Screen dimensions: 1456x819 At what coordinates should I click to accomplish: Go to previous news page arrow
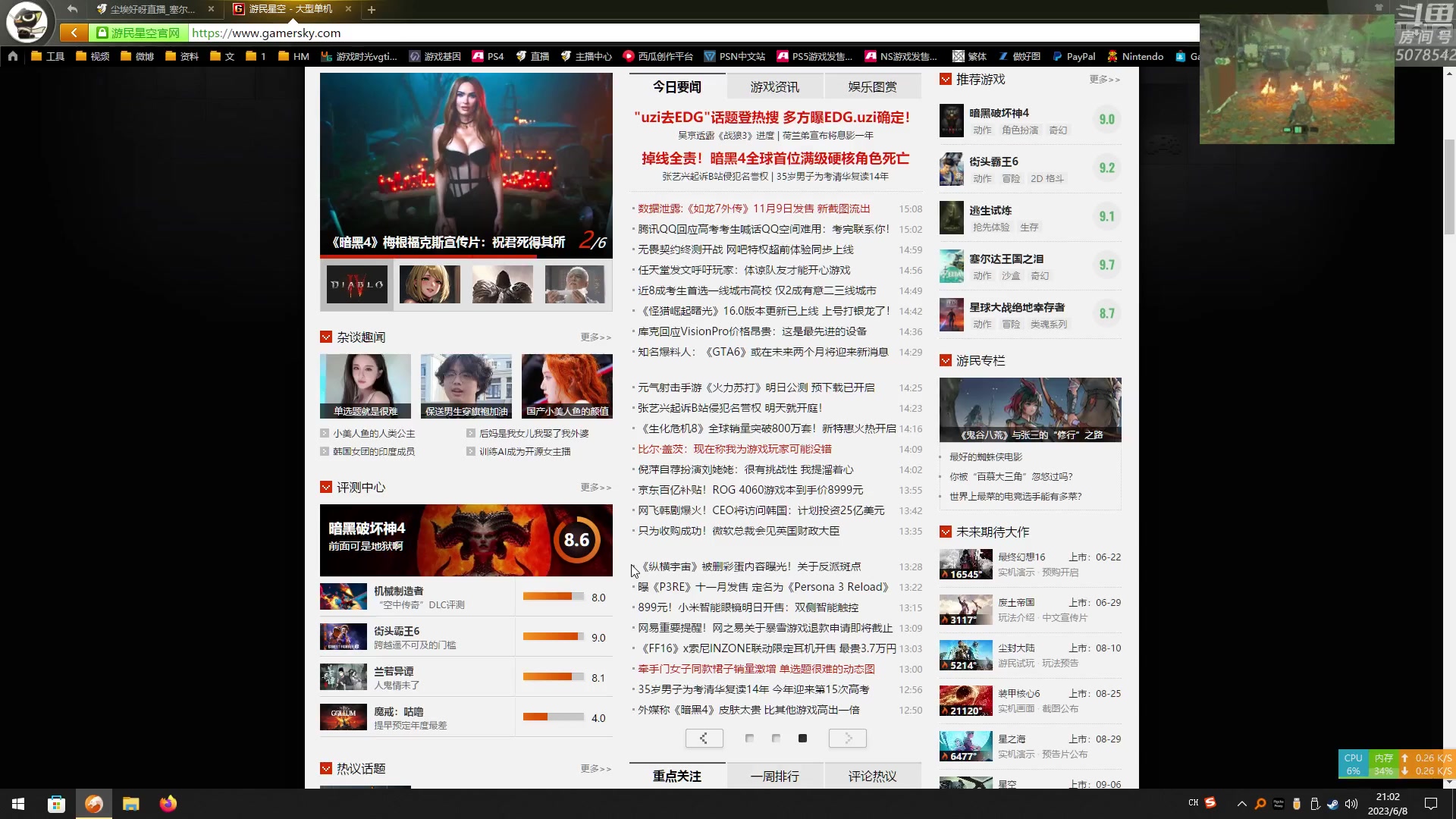pos(704,738)
